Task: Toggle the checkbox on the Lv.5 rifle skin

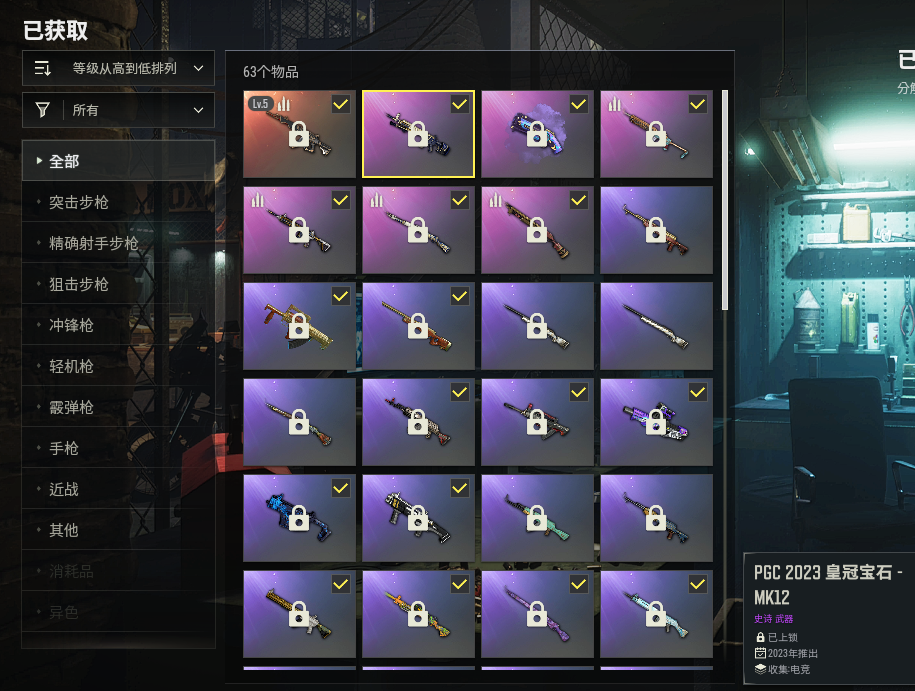Action: 341,104
